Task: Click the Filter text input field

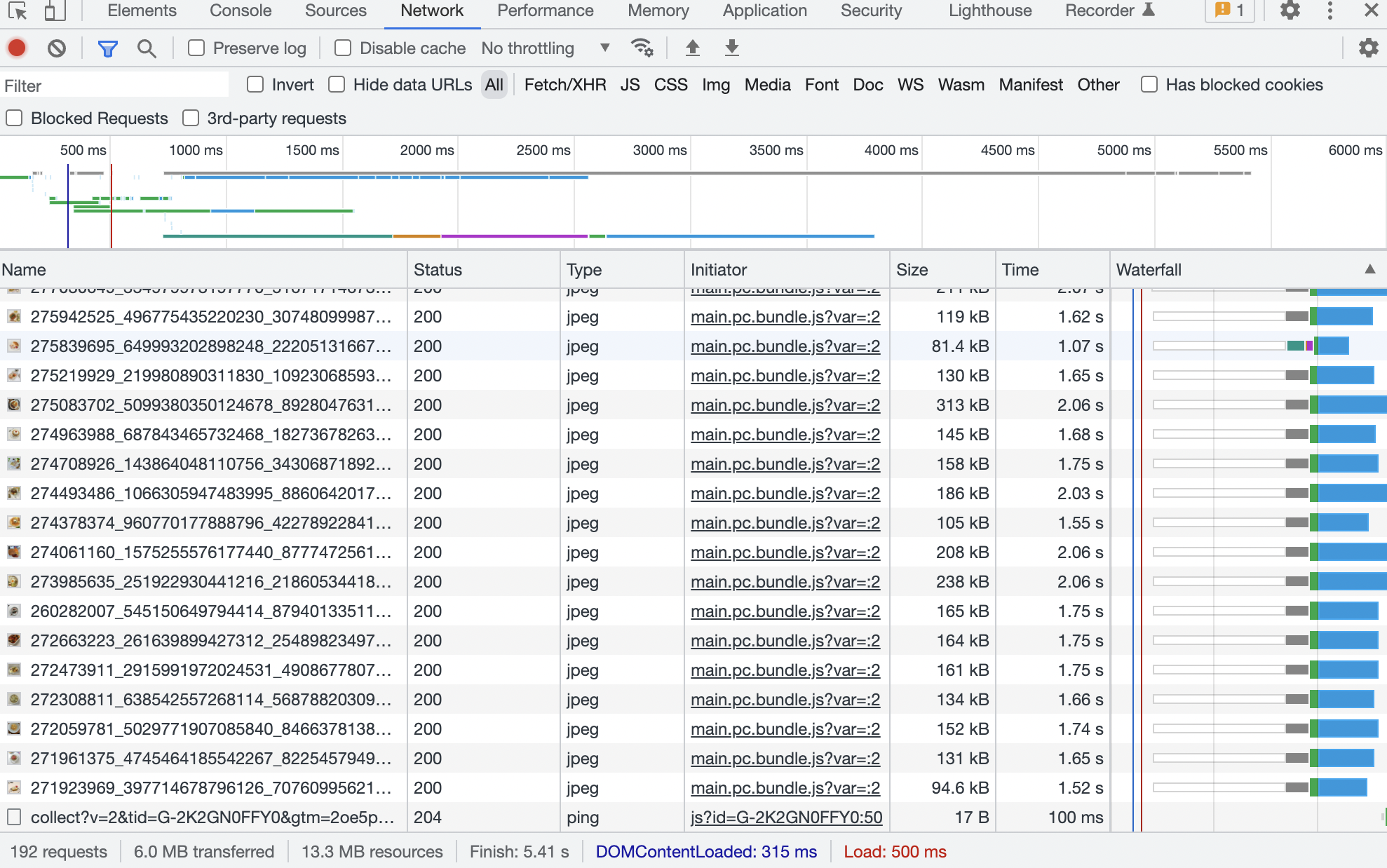Action: tap(116, 86)
